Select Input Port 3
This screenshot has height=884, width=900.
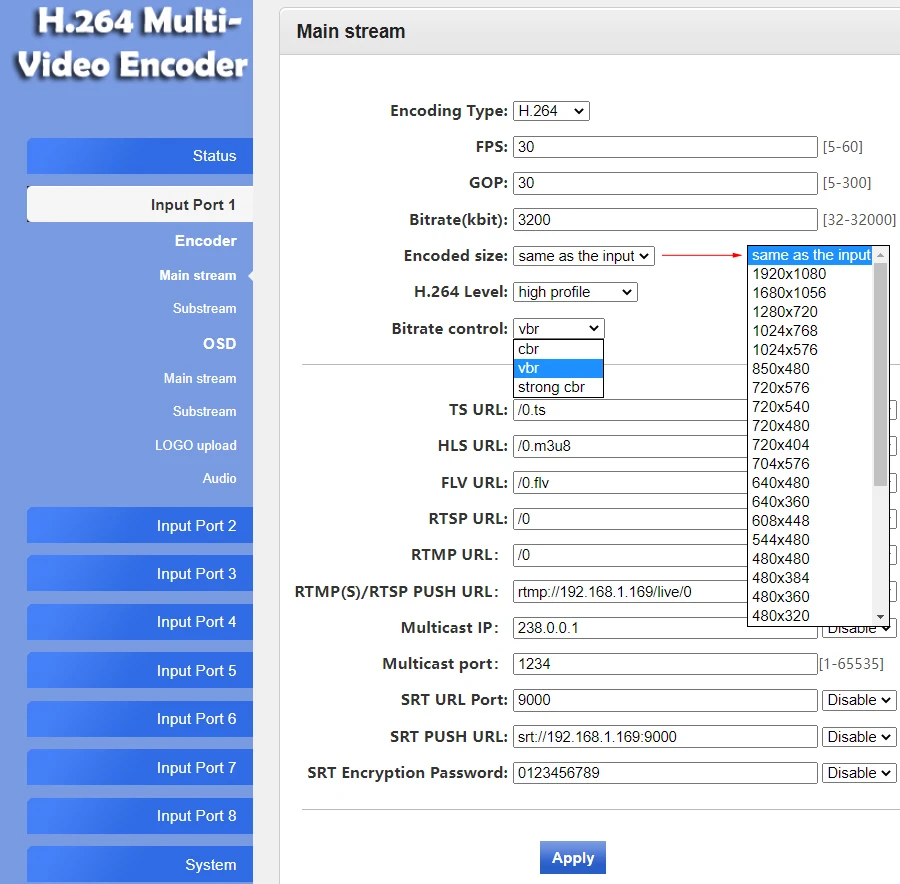tap(140, 573)
